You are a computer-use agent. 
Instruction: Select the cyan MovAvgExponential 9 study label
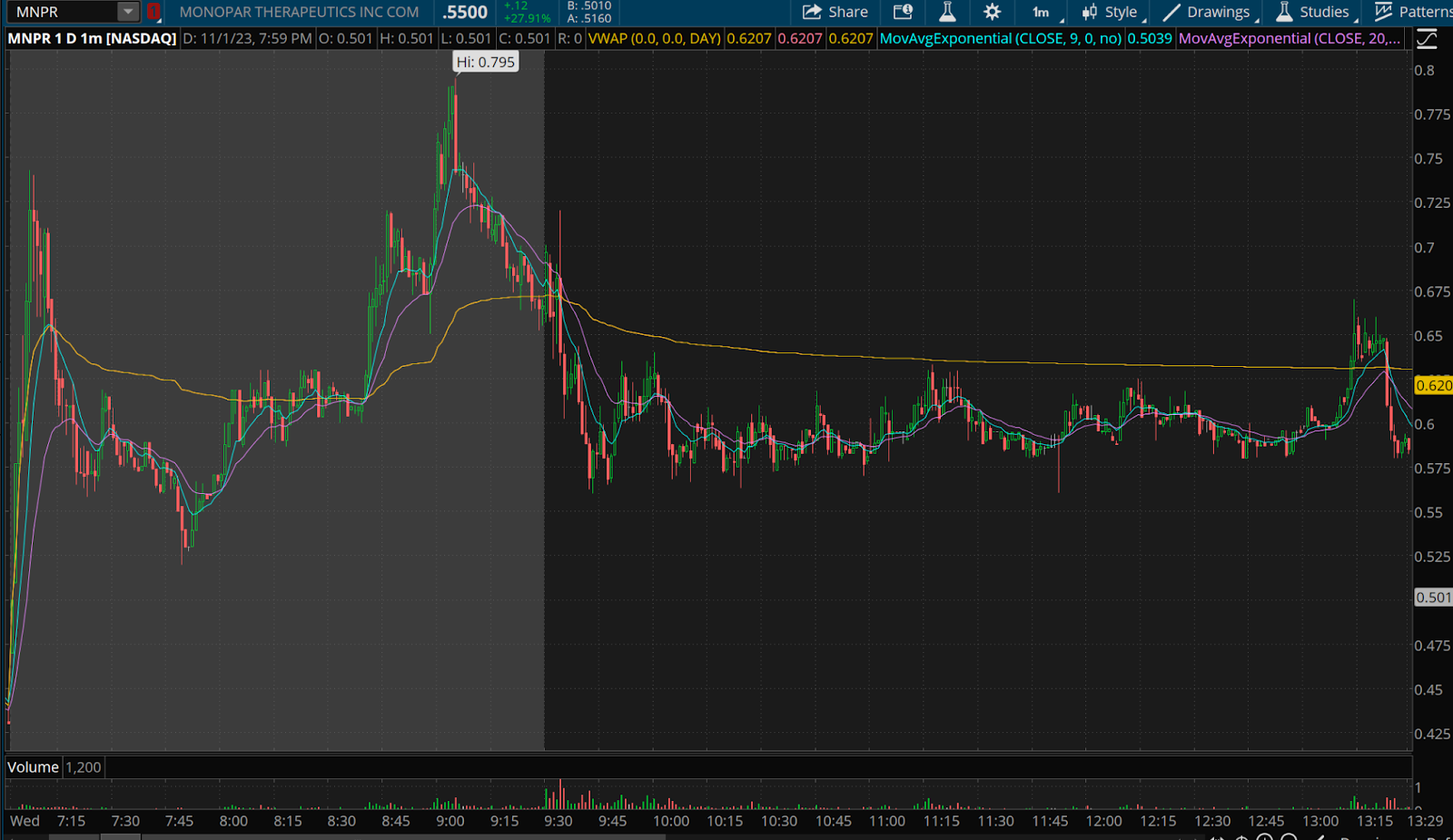point(1000,38)
